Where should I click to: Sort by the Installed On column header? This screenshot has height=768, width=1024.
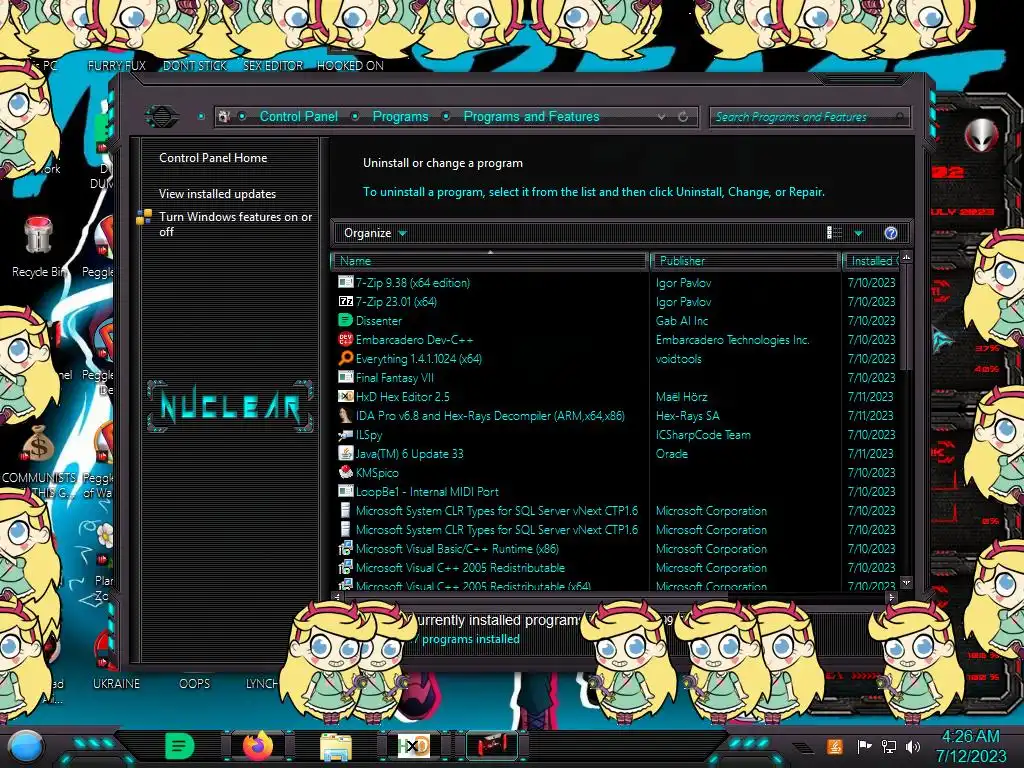(872, 261)
